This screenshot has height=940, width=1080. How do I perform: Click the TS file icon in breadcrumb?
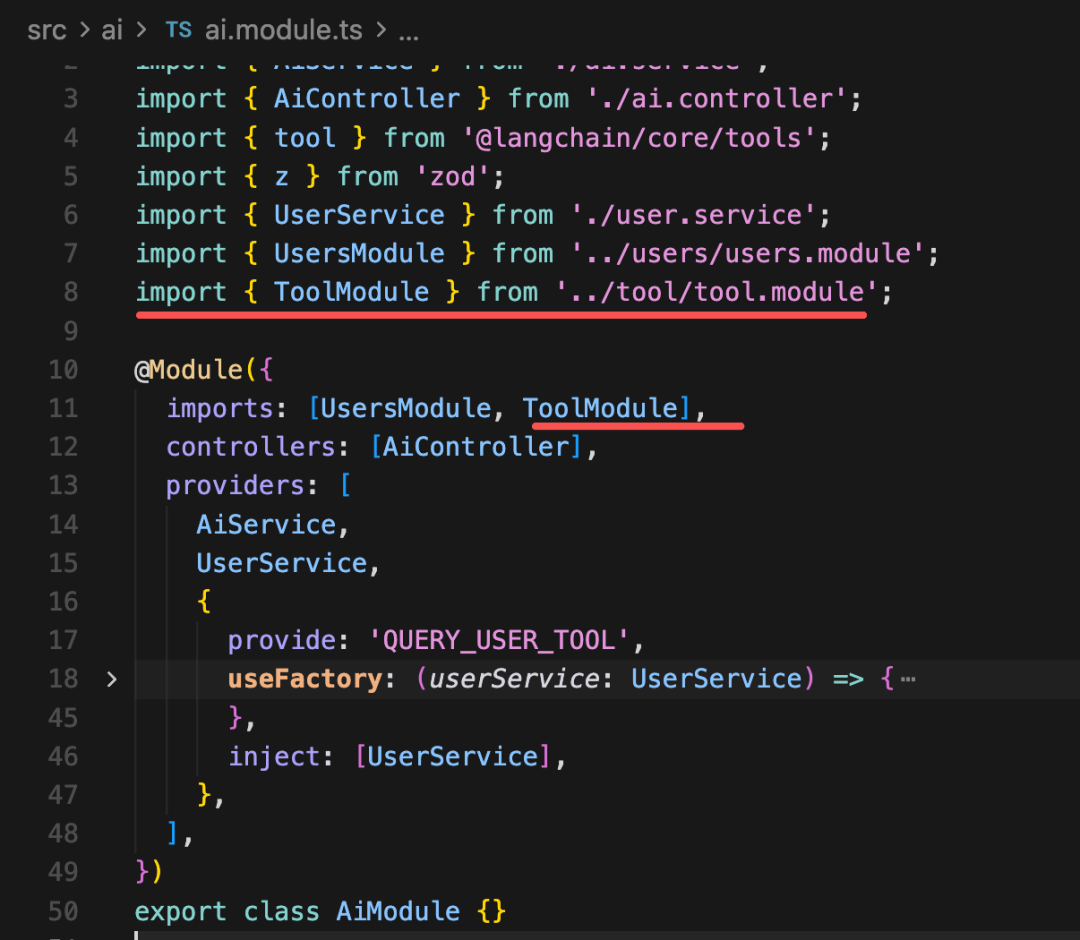pyautogui.click(x=178, y=30)
